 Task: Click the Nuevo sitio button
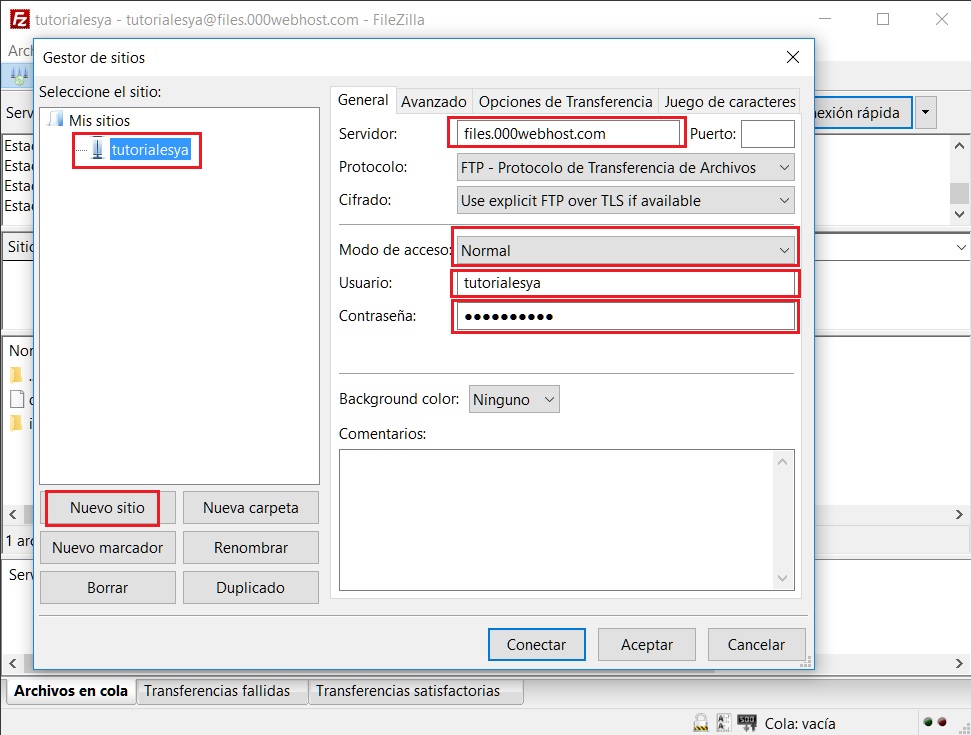tap(107, 508)
